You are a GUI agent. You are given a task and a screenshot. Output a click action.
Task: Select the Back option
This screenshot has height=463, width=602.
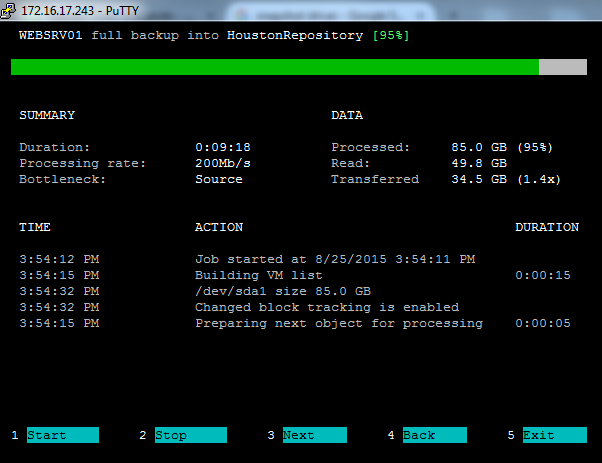[434, 435]
